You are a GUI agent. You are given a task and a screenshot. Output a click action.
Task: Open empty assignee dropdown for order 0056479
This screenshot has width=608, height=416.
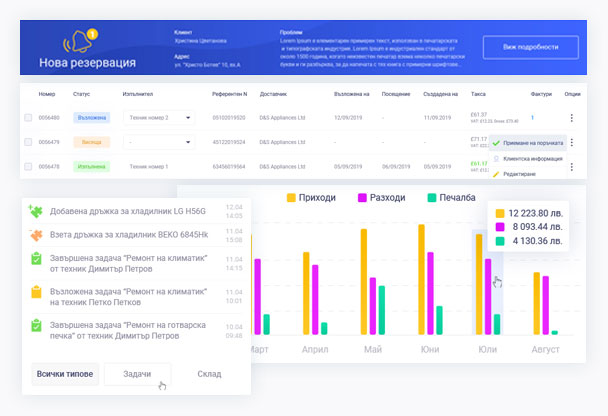point(159,142)
